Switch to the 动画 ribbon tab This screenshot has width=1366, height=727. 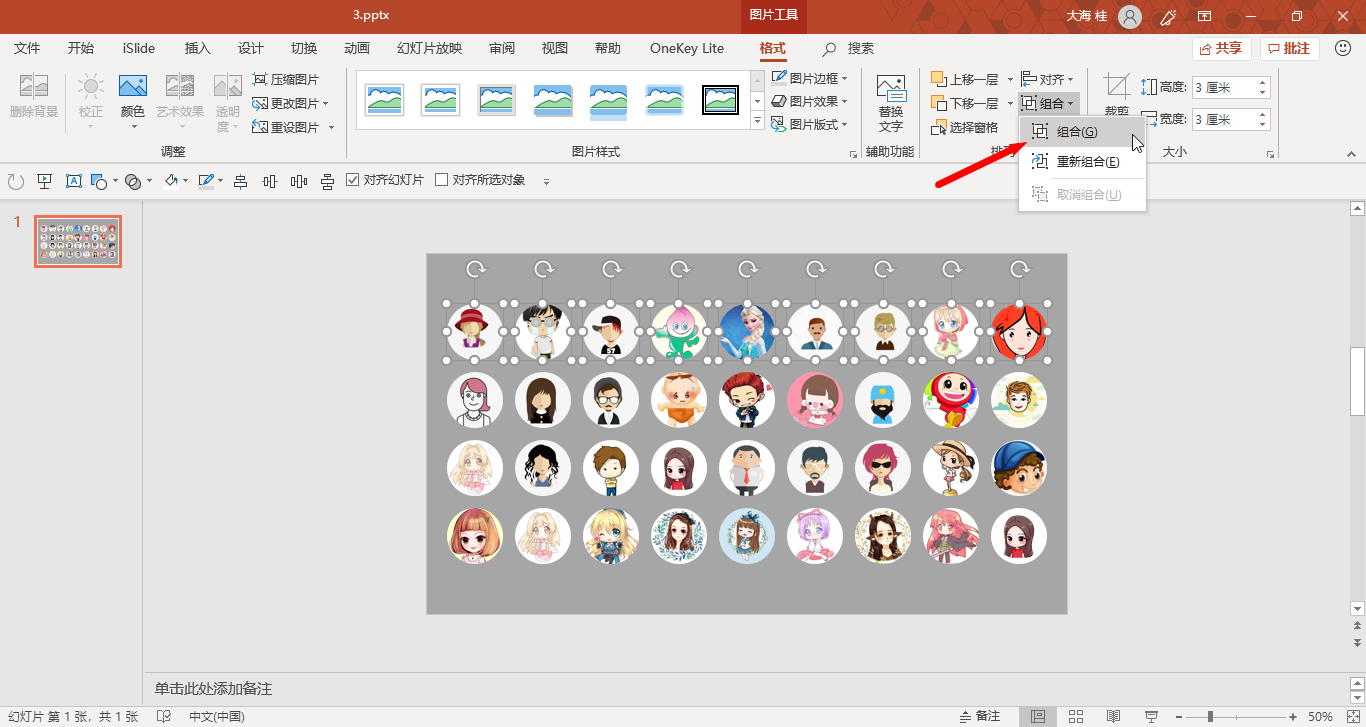357,48
